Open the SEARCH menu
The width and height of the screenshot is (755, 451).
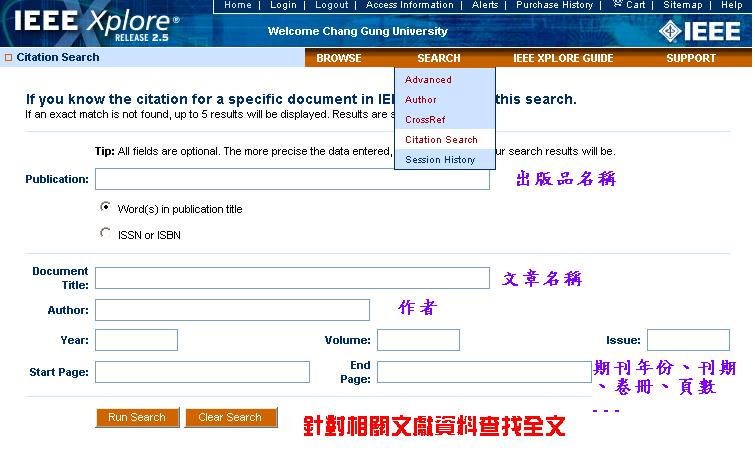(x=439, y=58)
